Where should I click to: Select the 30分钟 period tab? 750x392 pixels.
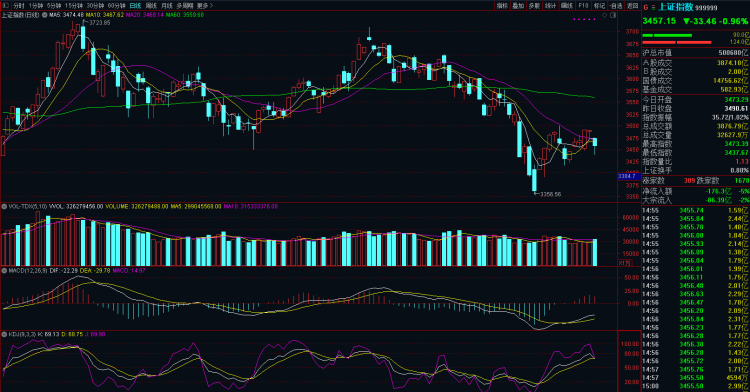click(95, 6)
